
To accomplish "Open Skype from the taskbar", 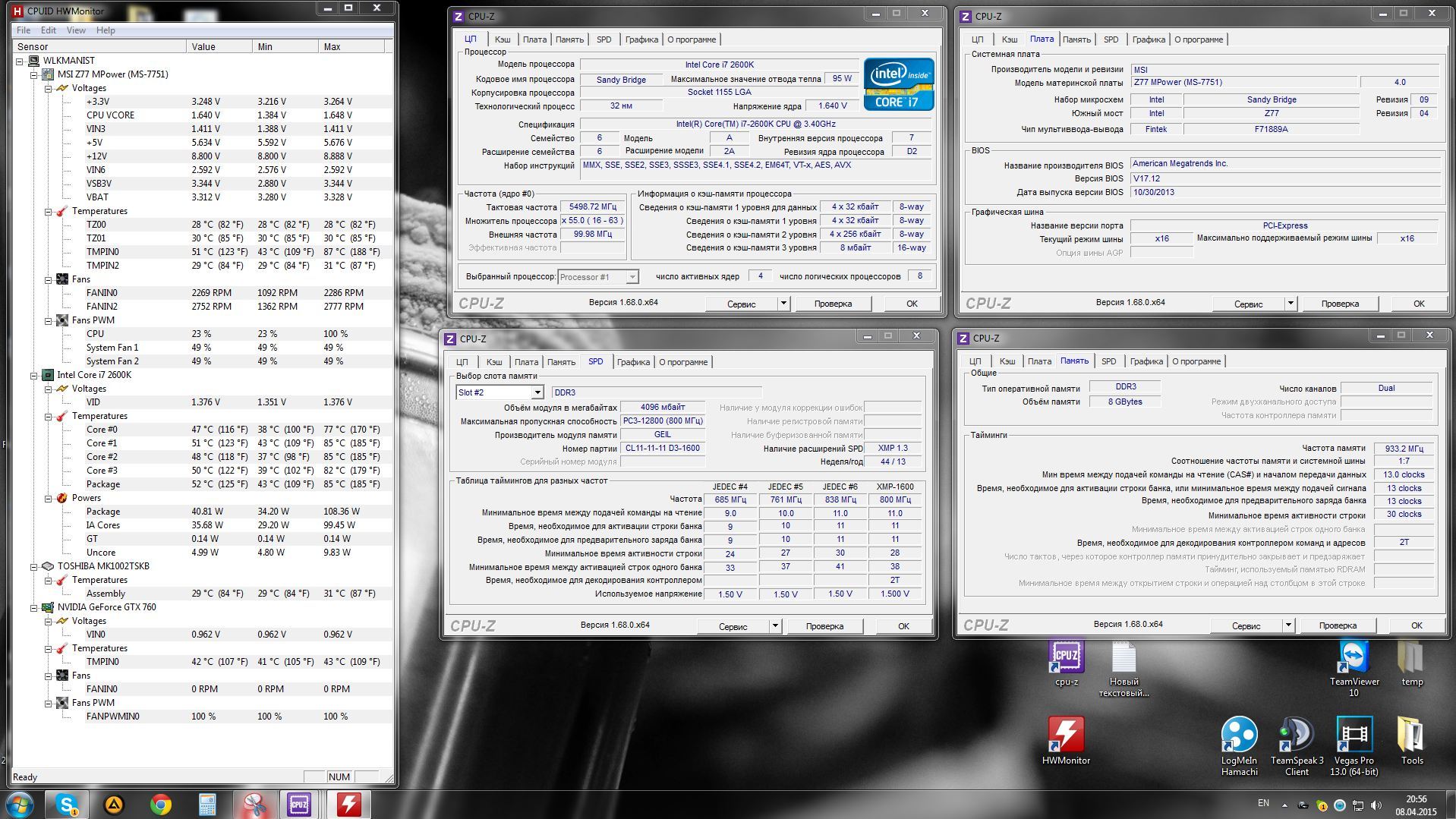I will click(x=67, y=805).
